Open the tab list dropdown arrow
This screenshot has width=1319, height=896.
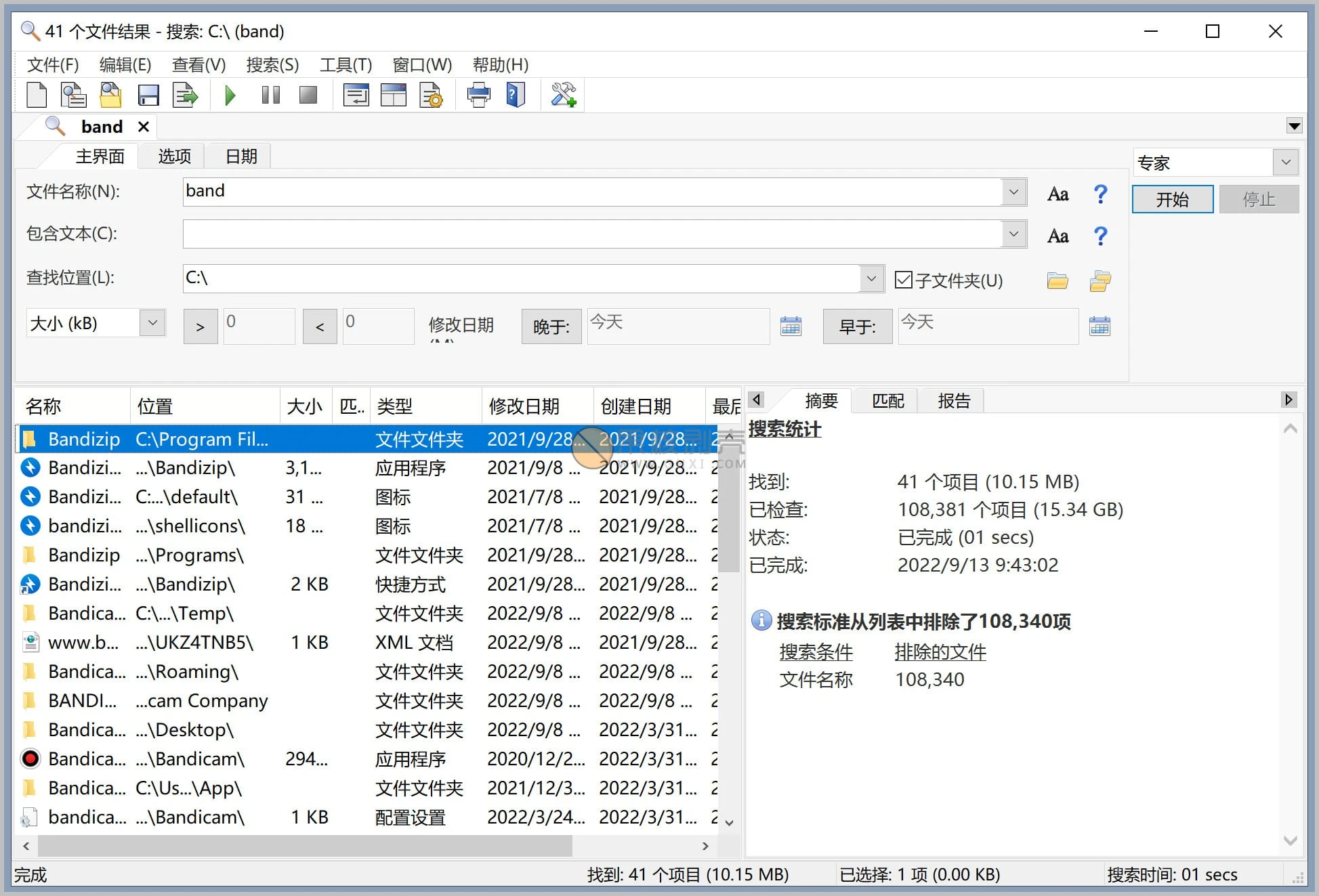(1294, 126)
